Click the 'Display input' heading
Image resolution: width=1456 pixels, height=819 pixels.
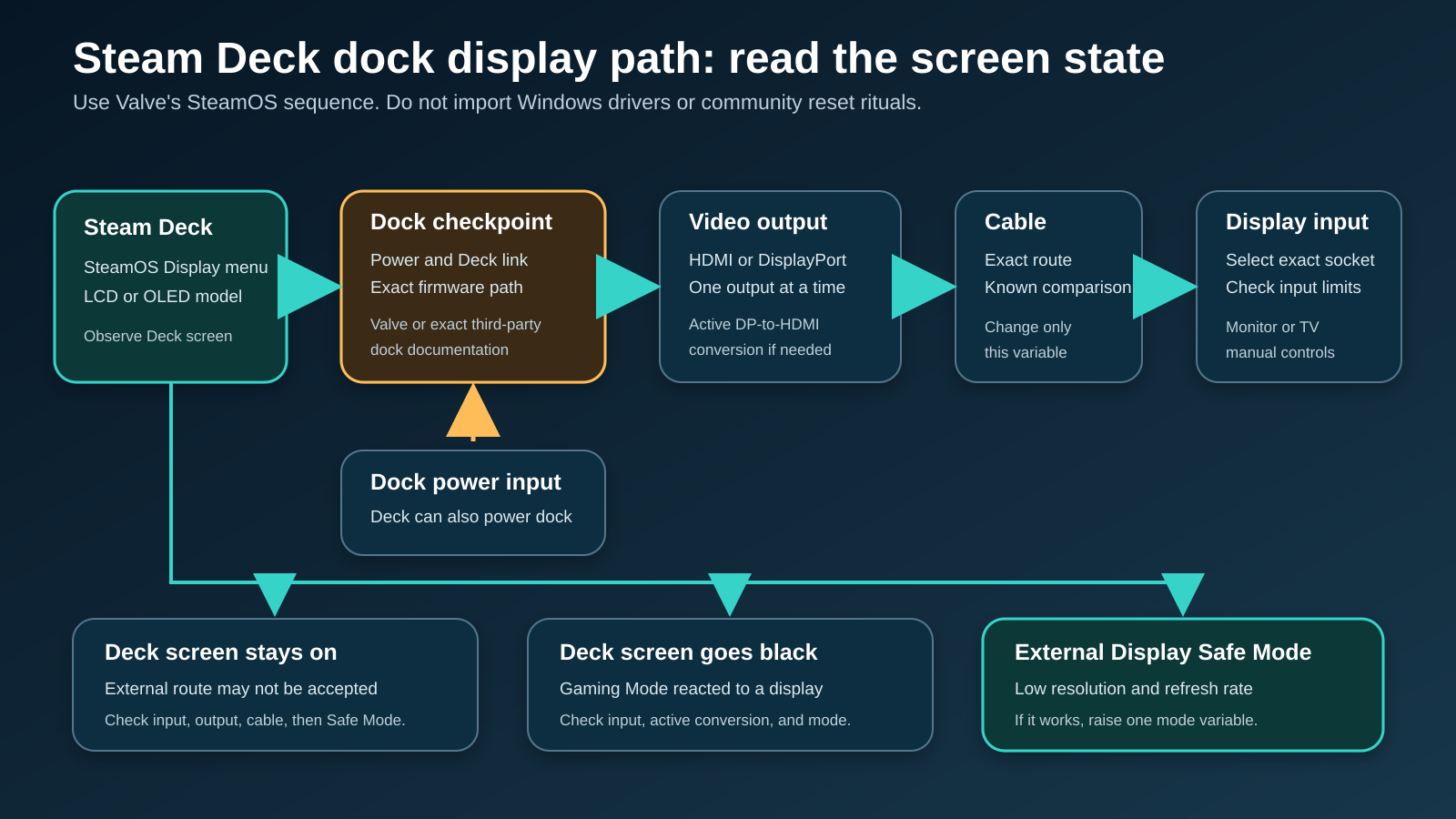(1297, 222)
